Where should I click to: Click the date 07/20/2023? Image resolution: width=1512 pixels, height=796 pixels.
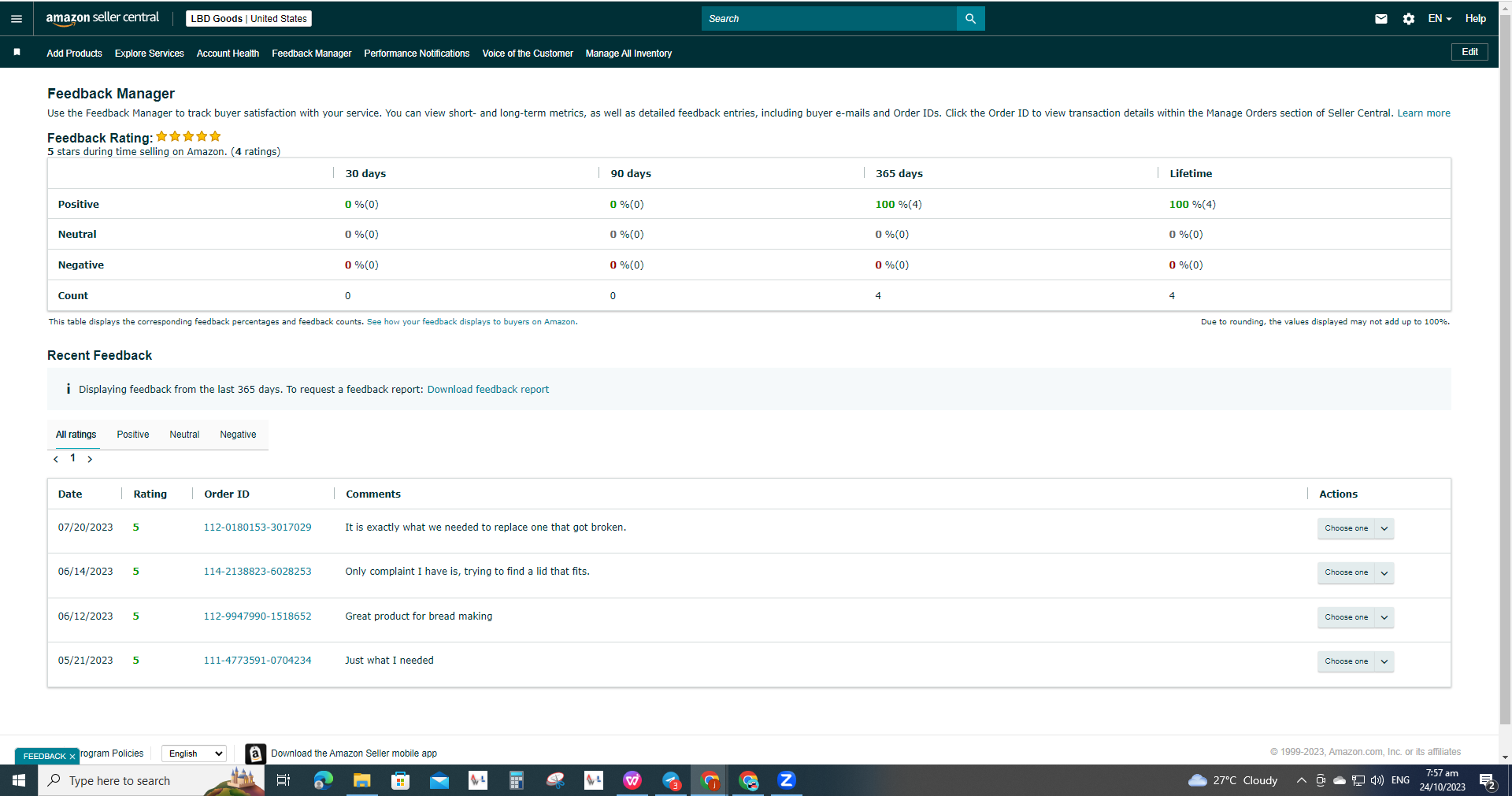[x=86, y=528]
